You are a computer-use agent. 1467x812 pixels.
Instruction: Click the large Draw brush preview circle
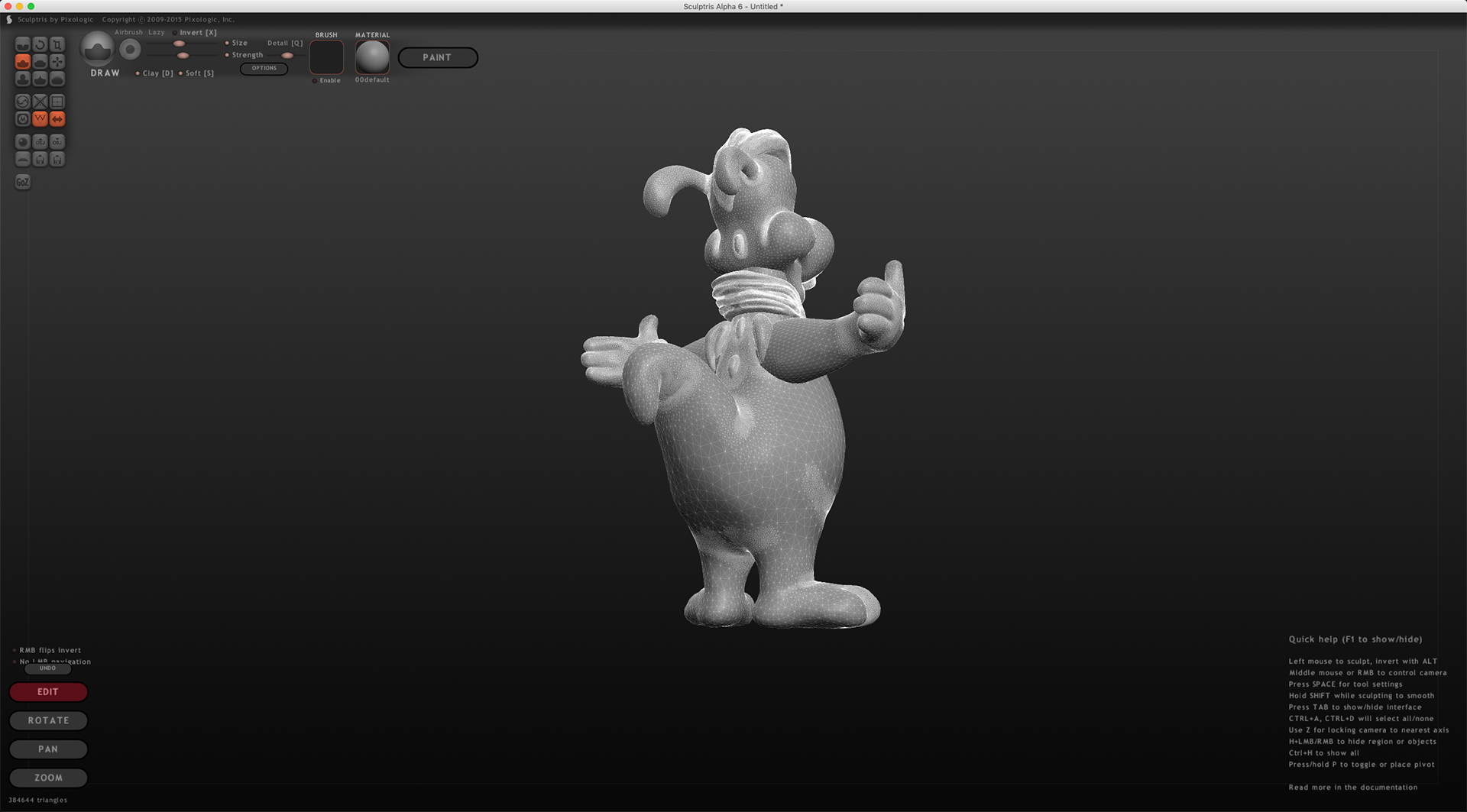pos(98,49)
